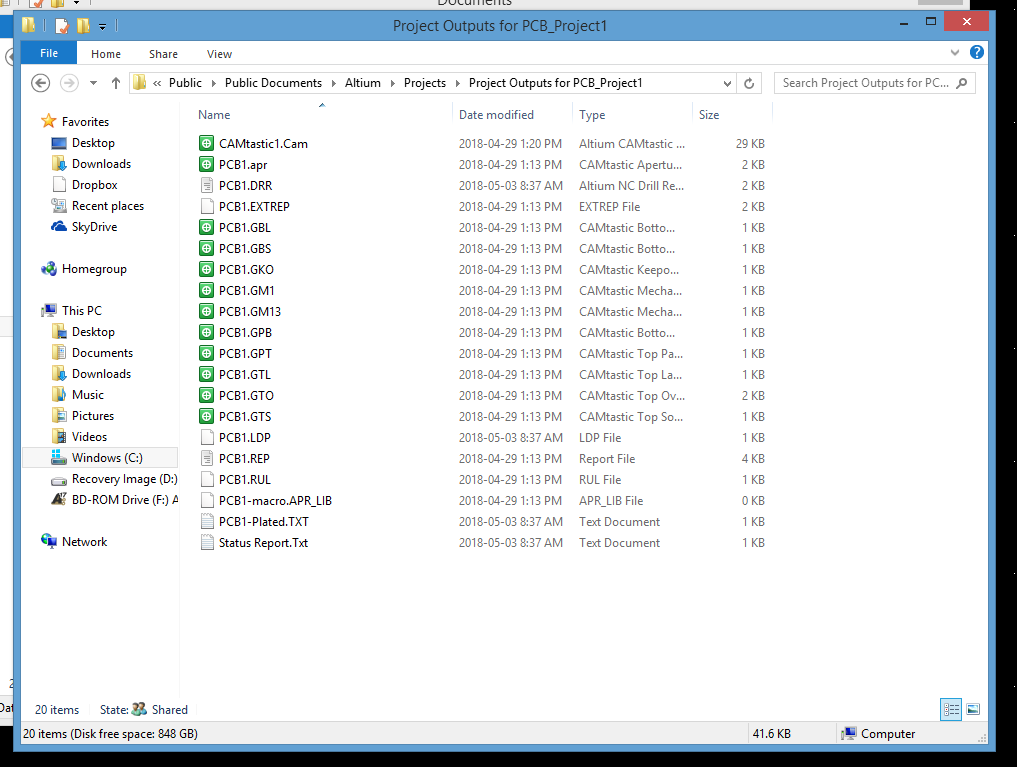Open the Help question mark icon

click(x=977, y=53)
